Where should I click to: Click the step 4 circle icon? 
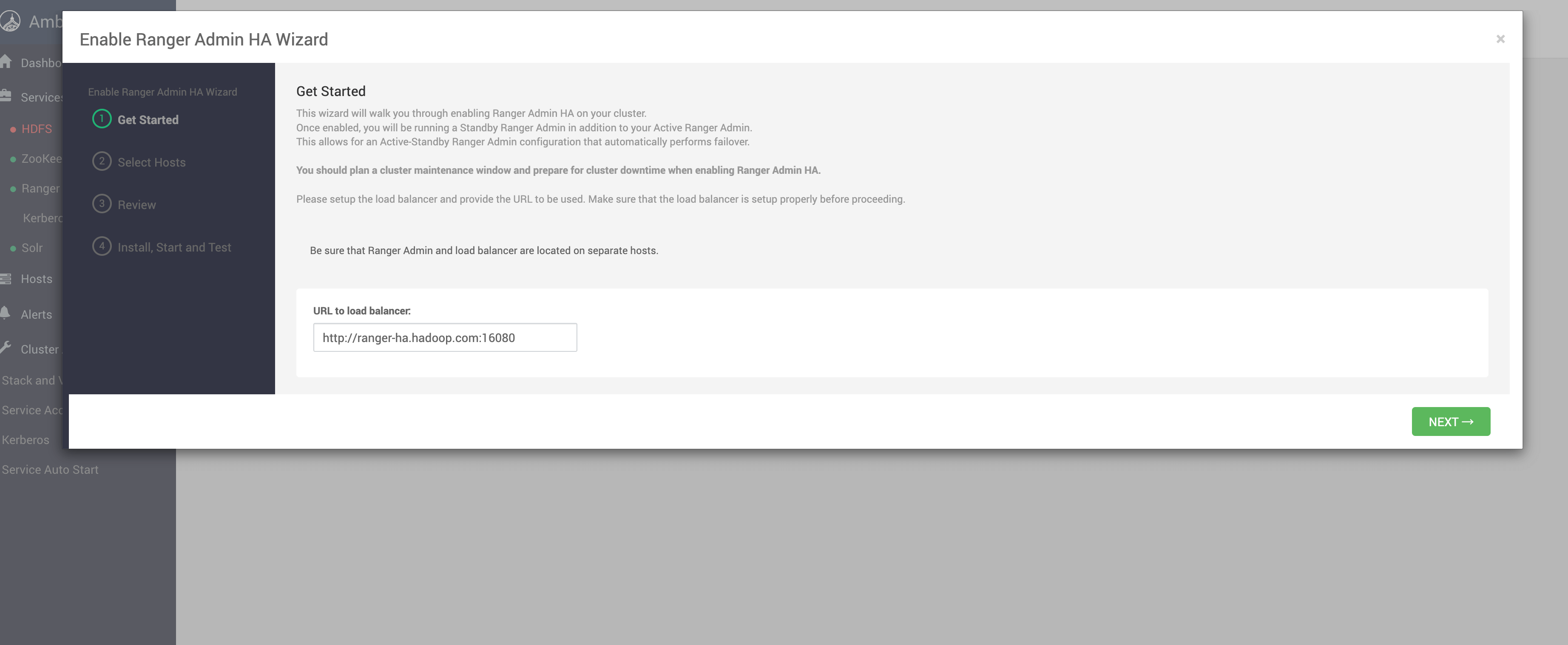coord(102,246)
